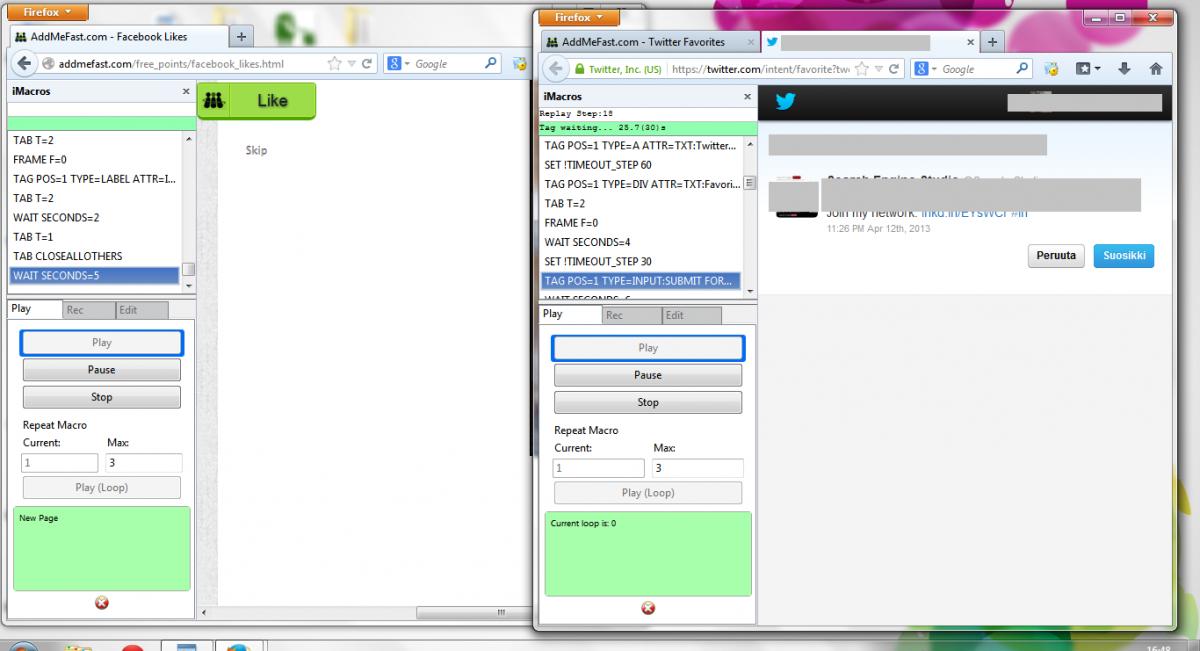The height and width of the screenshot is (651, 1200).
Task: Switch to the Edit tab in the right iMacros panel
Action: pos(691,315)
